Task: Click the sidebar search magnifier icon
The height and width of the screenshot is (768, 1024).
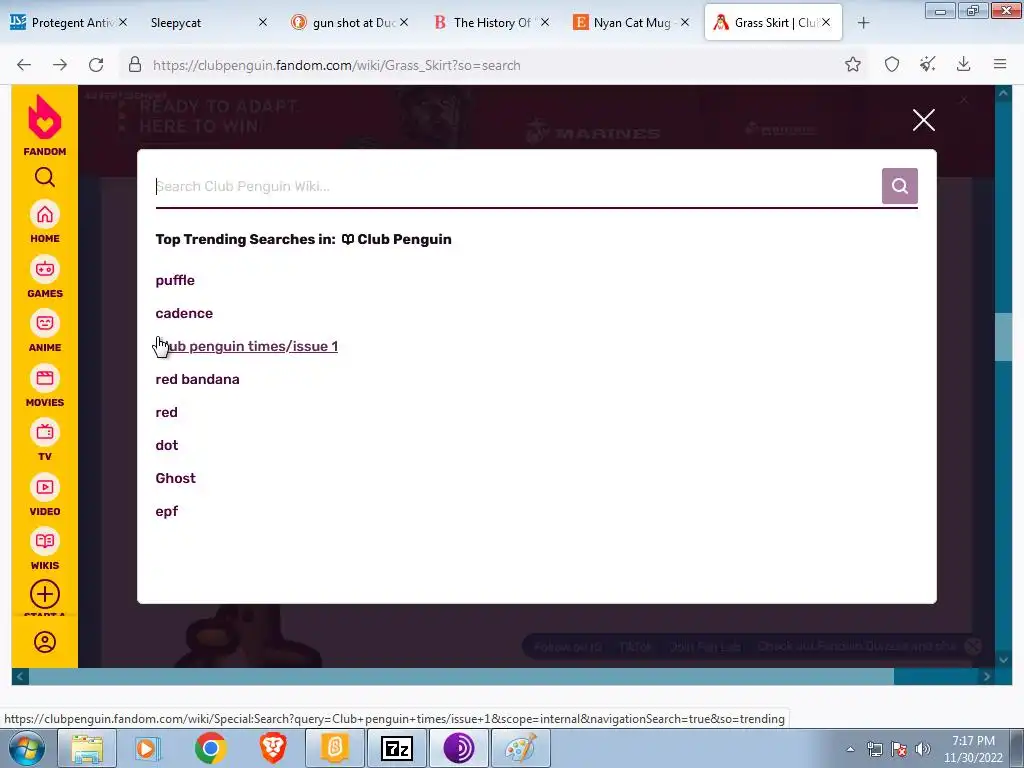Action: pyautogui.click(x=44, y=177)
